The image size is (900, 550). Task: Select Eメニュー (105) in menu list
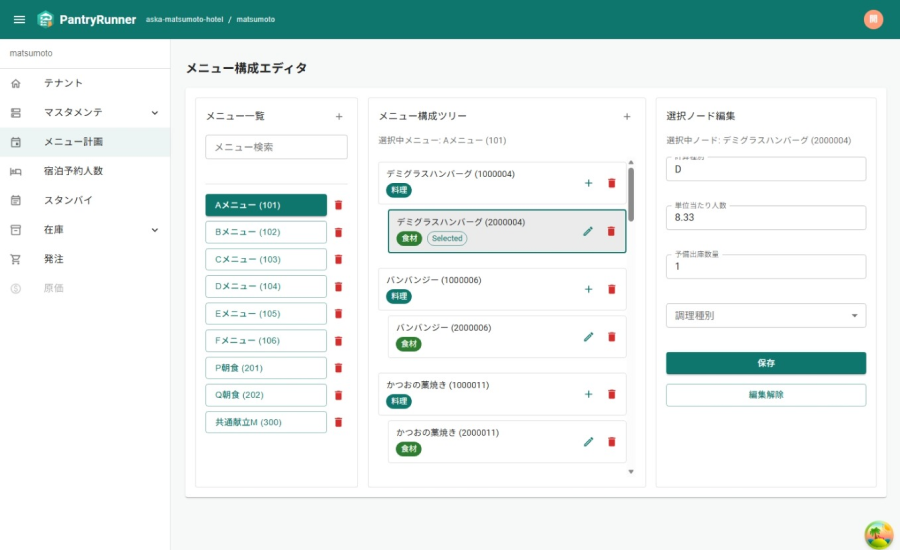(x=266, y=313)
